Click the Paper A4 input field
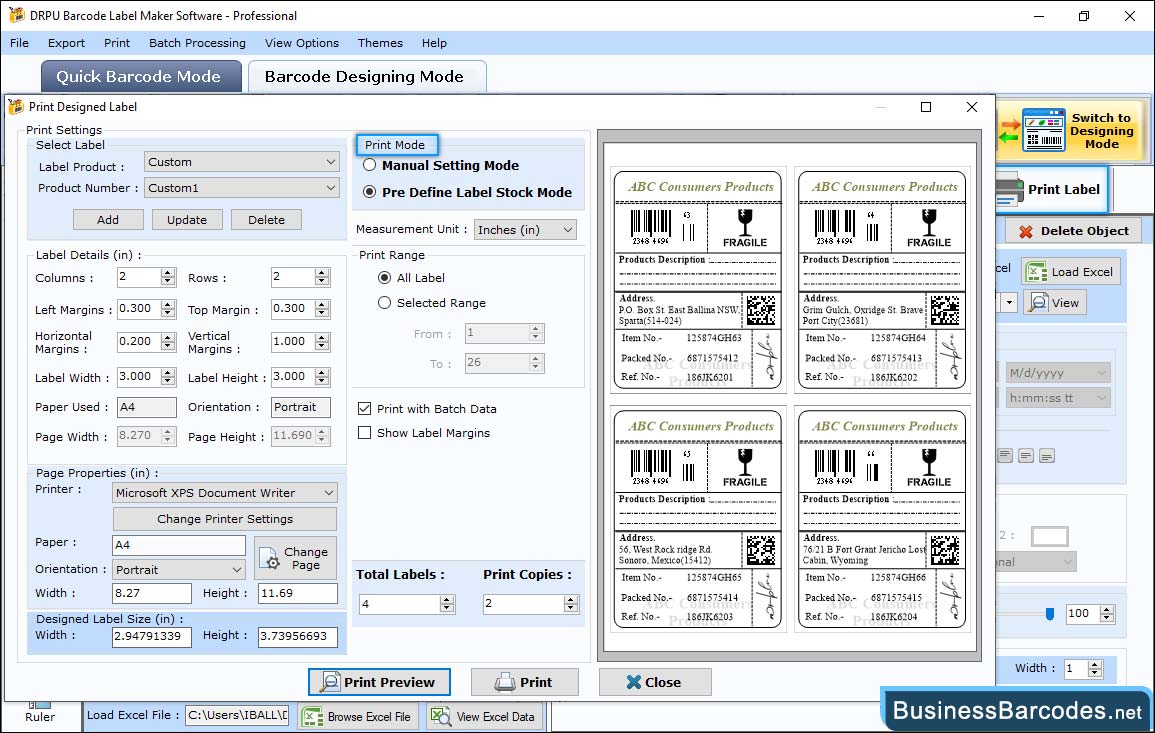The height and width of the screenshot is (733, 1155). (x=179, y=545)
